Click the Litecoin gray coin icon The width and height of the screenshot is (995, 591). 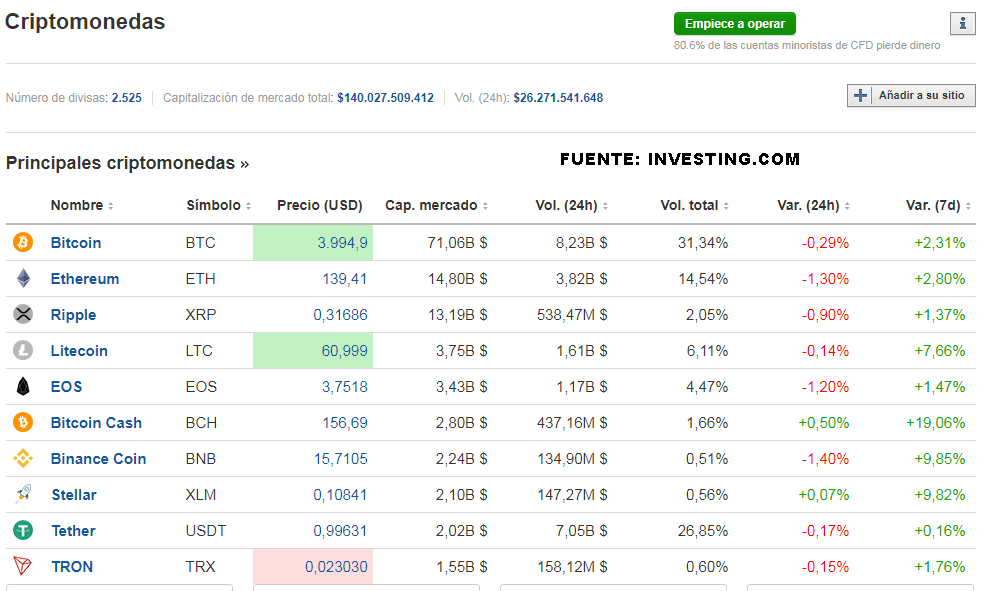pos(23,351)
